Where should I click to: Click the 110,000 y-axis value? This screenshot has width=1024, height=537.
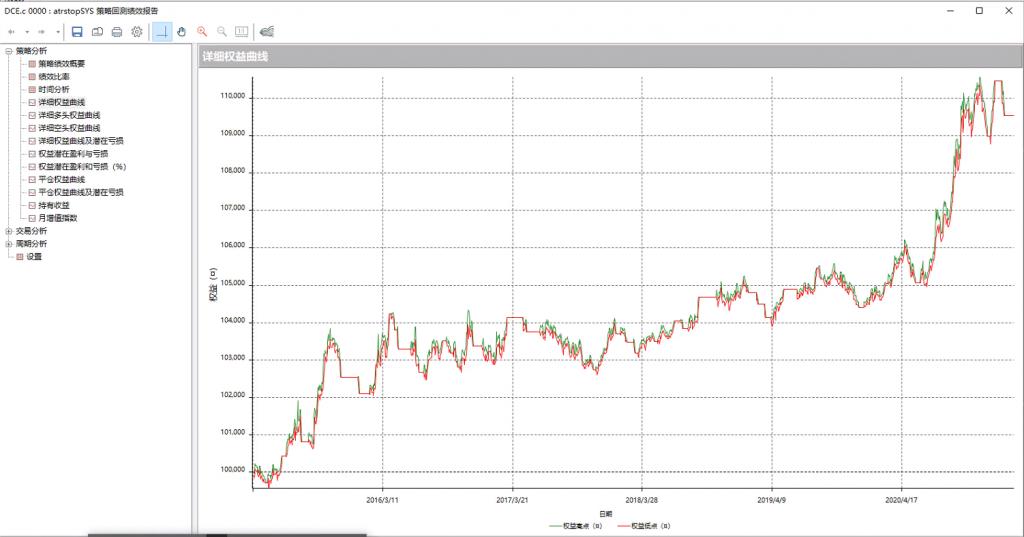[x=232, y=96]
